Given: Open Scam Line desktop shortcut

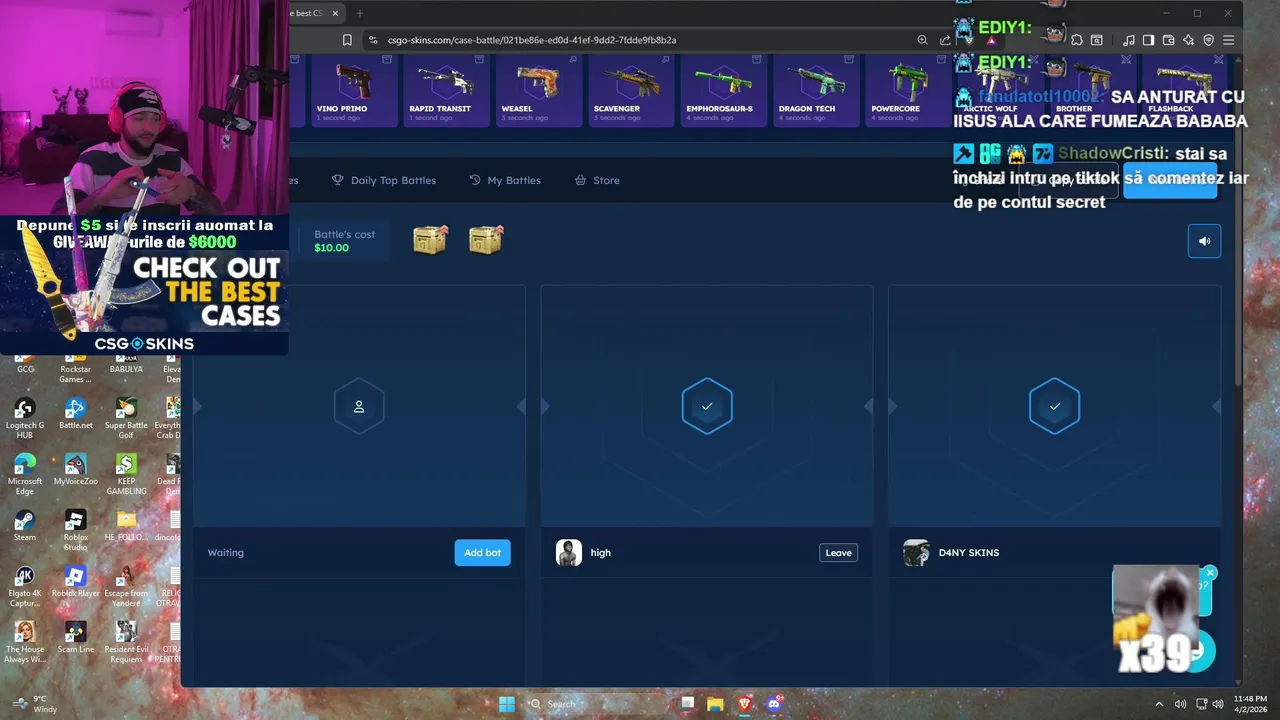Looking at the screenshot, I should (x=75, y=638).
